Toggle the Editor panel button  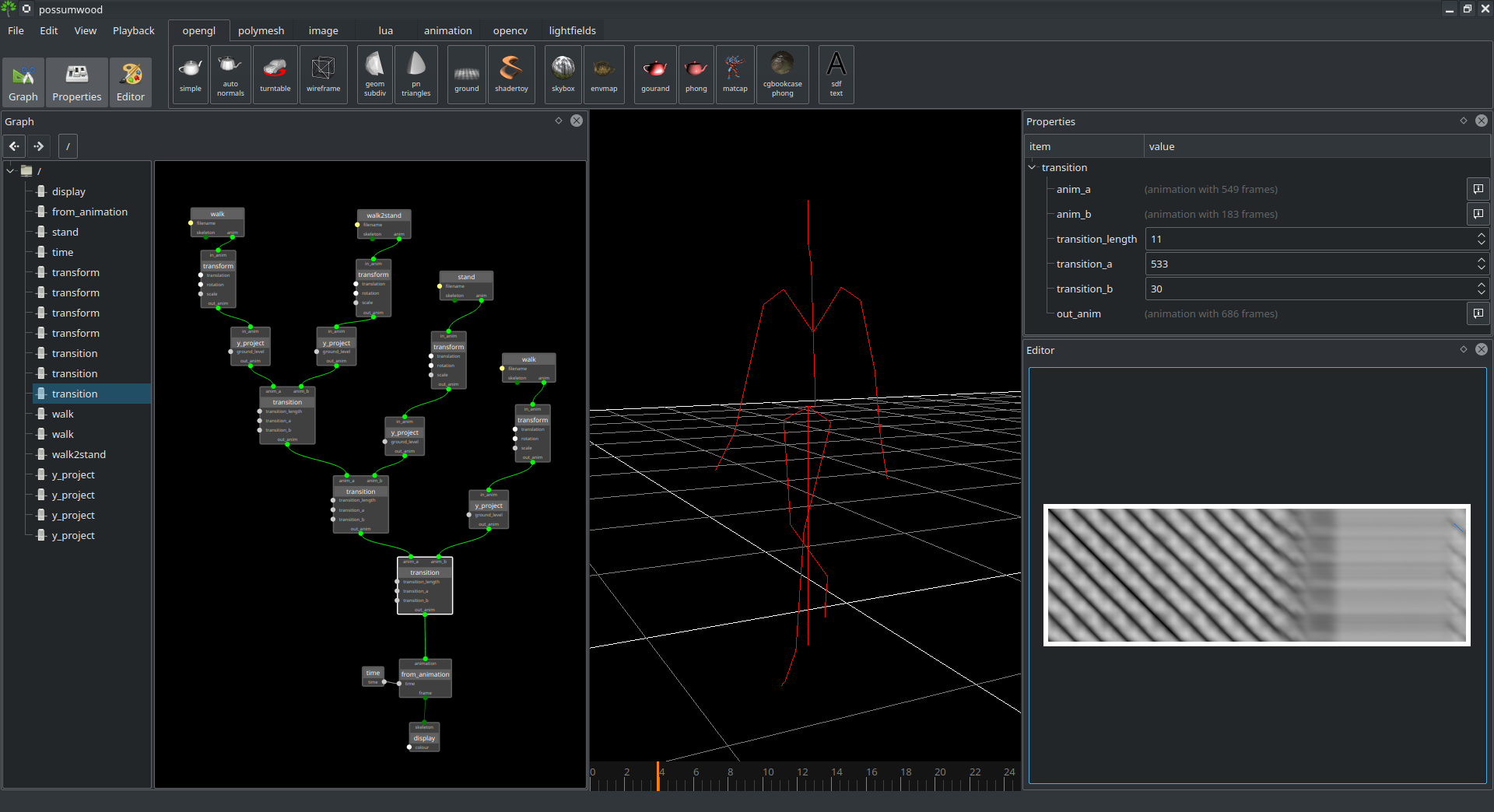click(131, 82)
